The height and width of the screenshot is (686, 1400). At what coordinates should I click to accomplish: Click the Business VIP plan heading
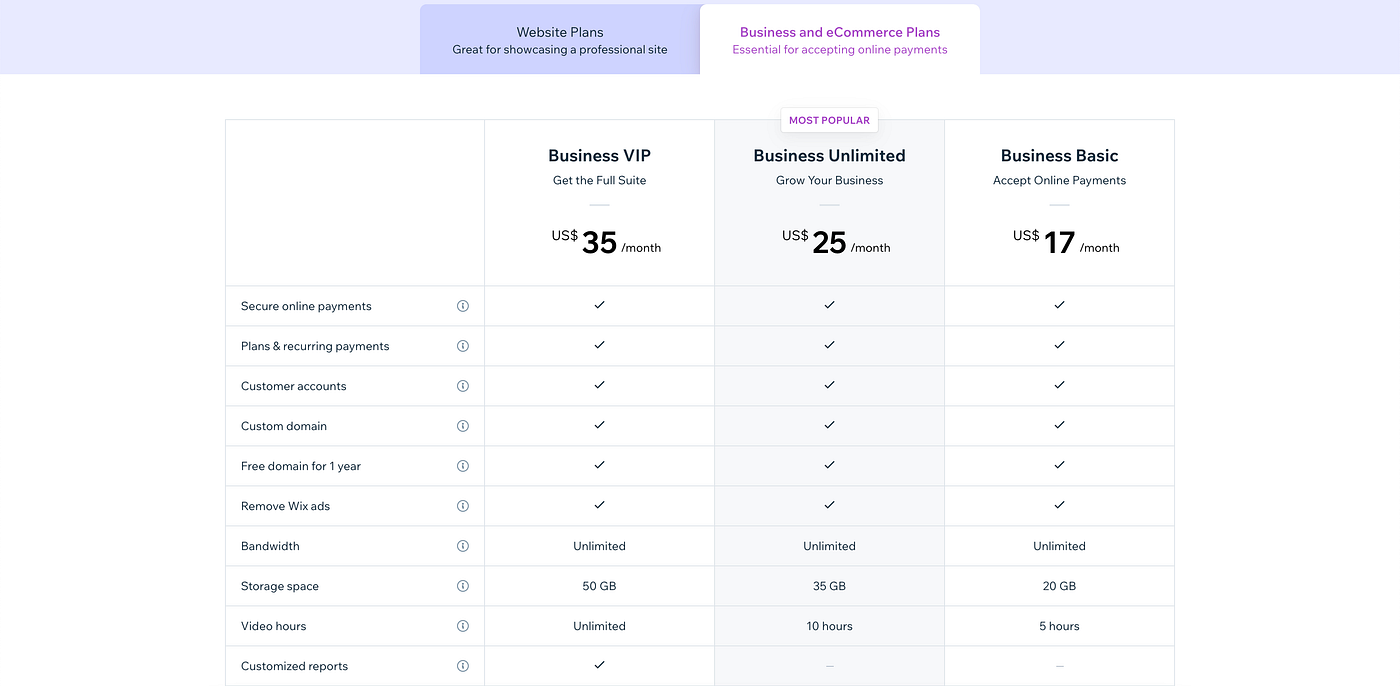(x=599, y=156)
